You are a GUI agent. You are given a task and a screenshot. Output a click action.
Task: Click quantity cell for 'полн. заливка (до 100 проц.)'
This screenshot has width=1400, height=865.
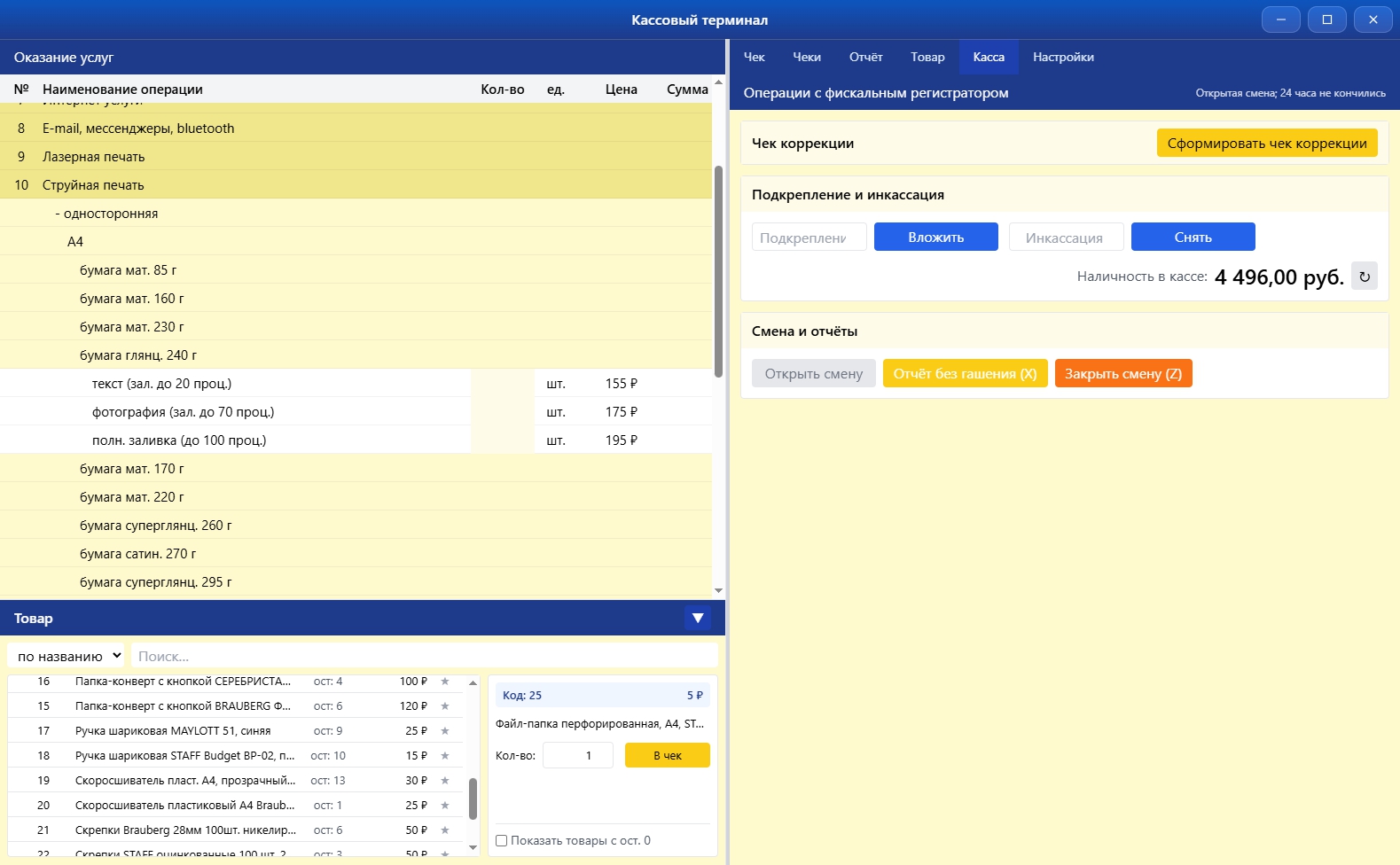(x=503, y=440)
